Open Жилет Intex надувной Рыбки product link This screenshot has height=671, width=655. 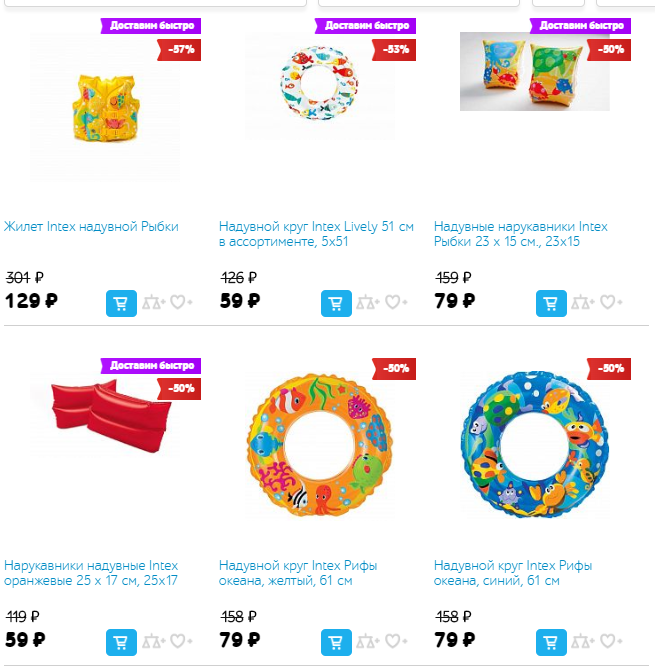point(91,226)
